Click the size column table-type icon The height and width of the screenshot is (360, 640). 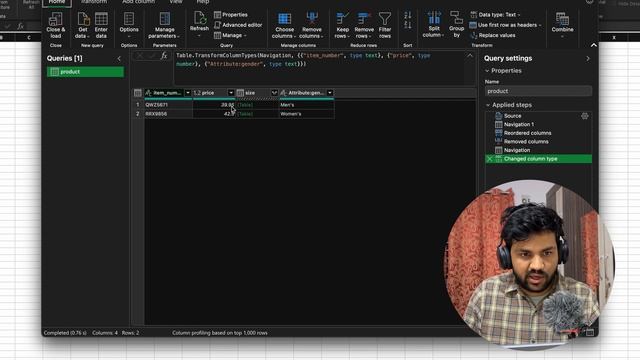click(x=240, y=93)
